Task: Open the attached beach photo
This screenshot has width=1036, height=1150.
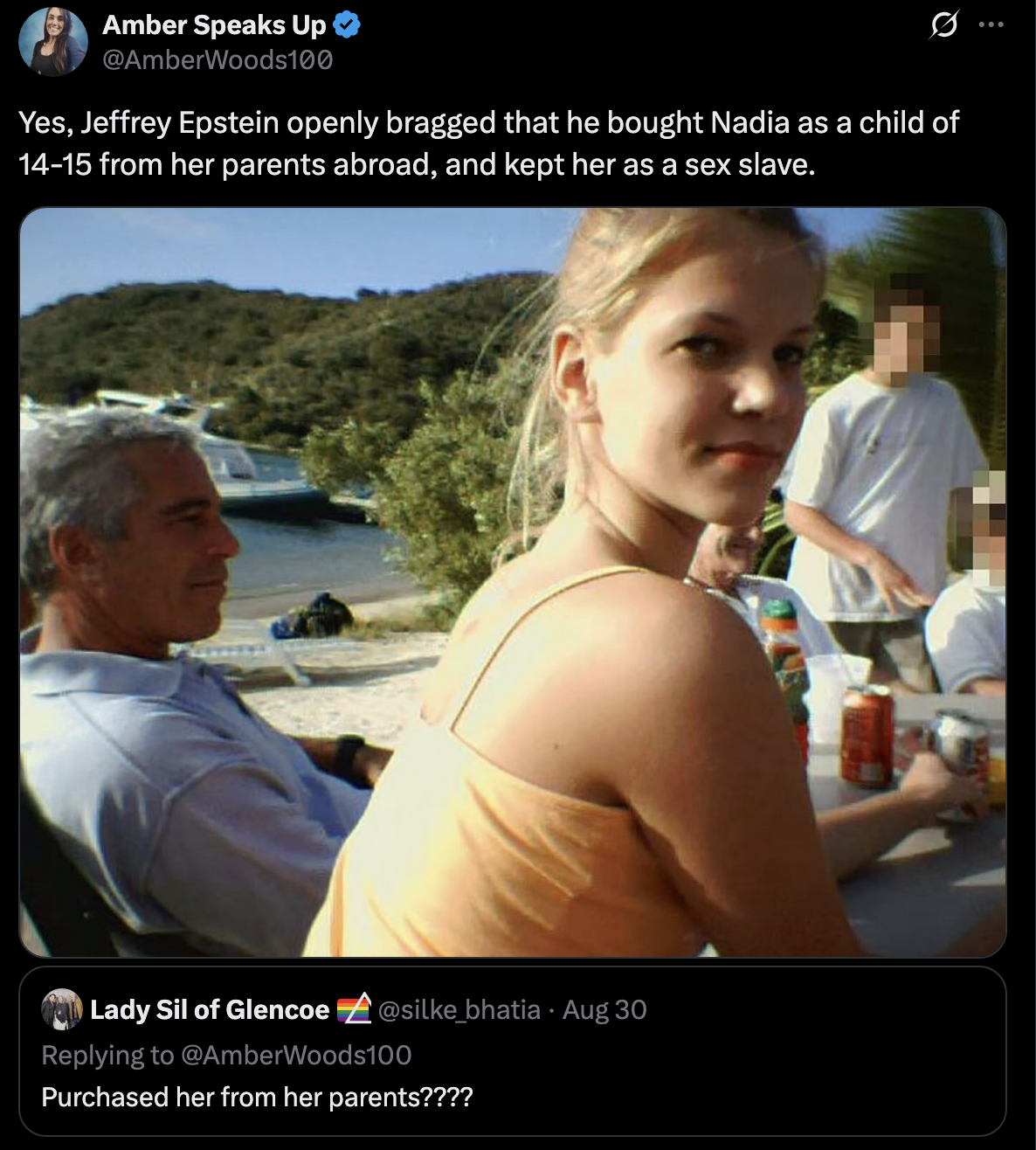Action: pos(513,582)
